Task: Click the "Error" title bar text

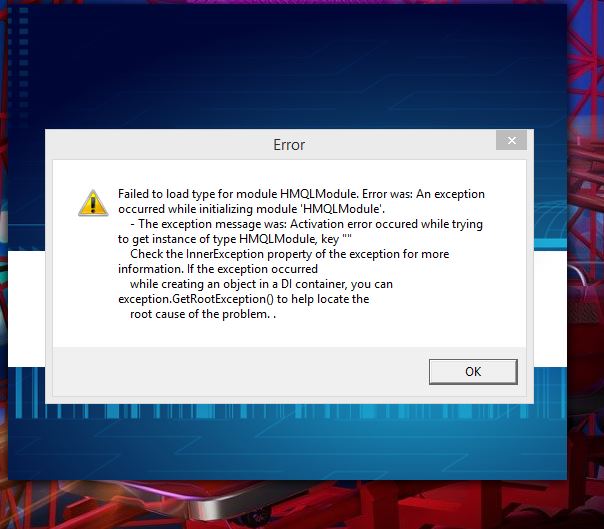Action: coord(289,145)
